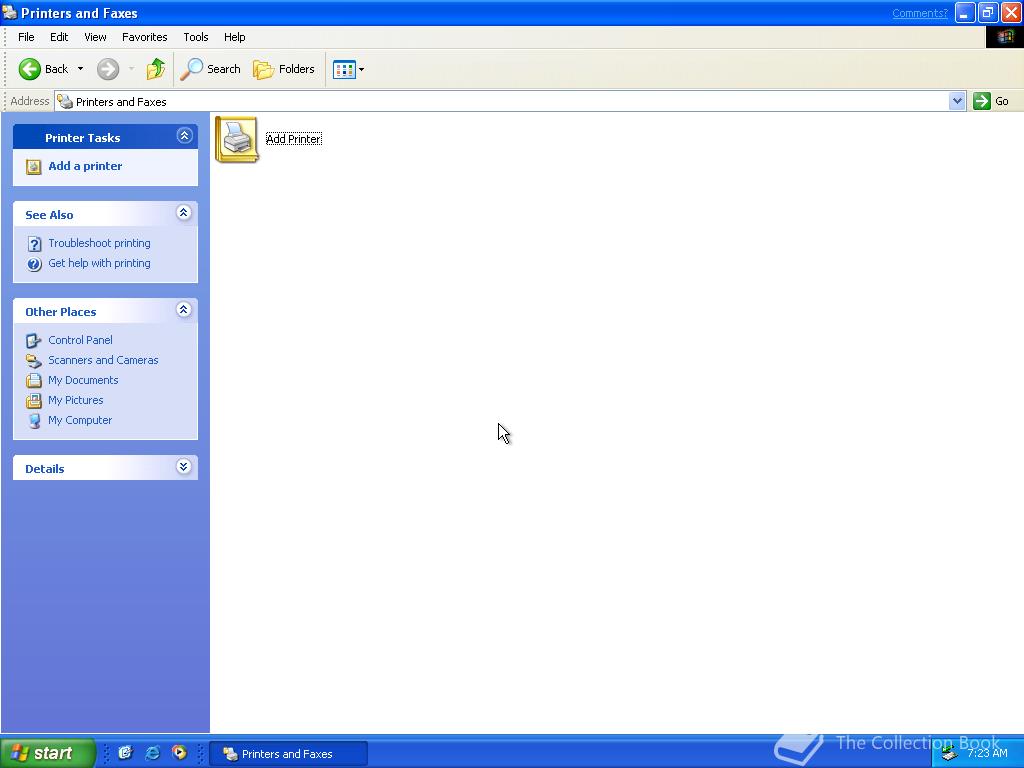
Task: Expand the address bar dropdown
Action: pyautogui.click(x=957, y=101)
